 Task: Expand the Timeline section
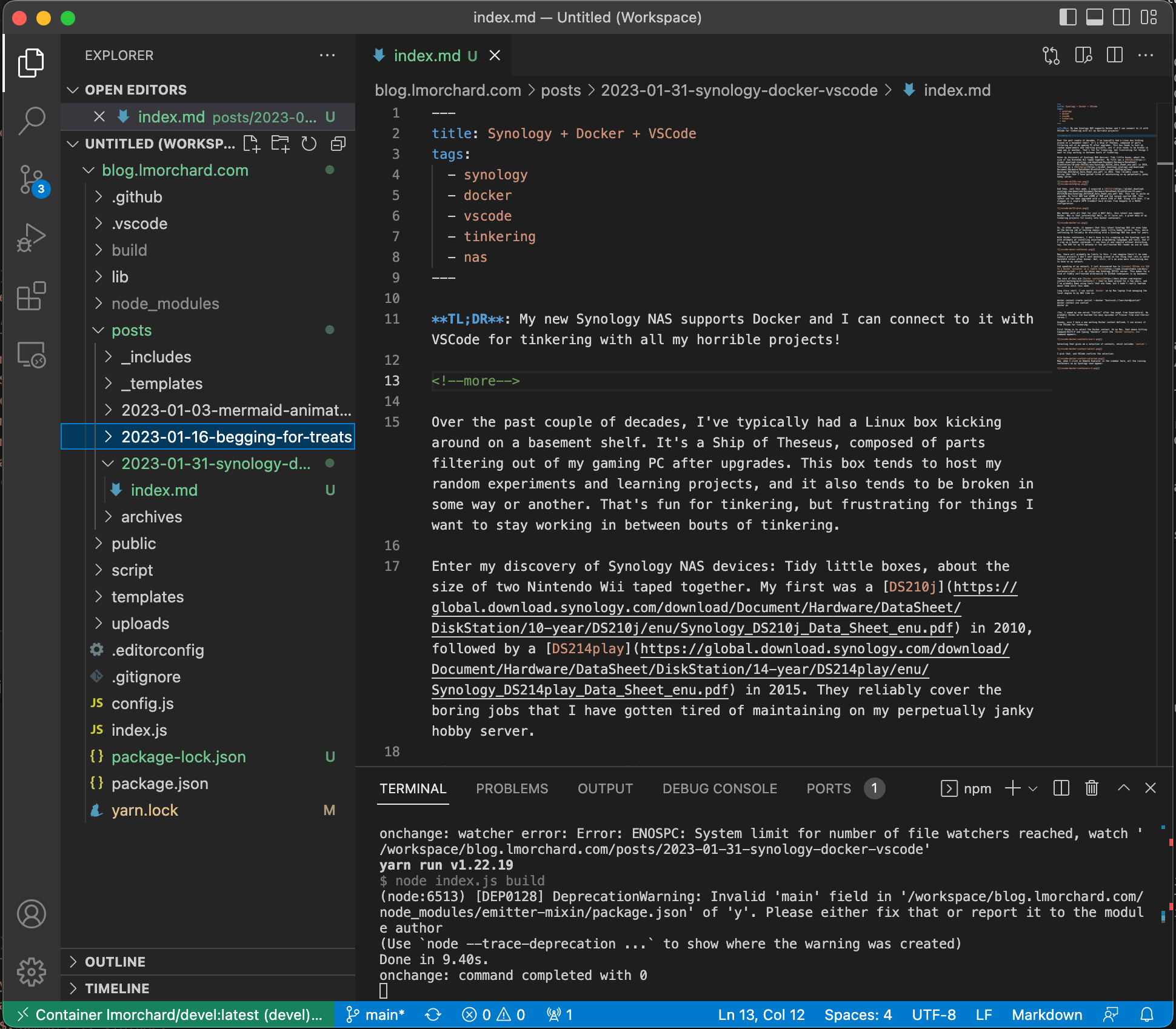208,988
